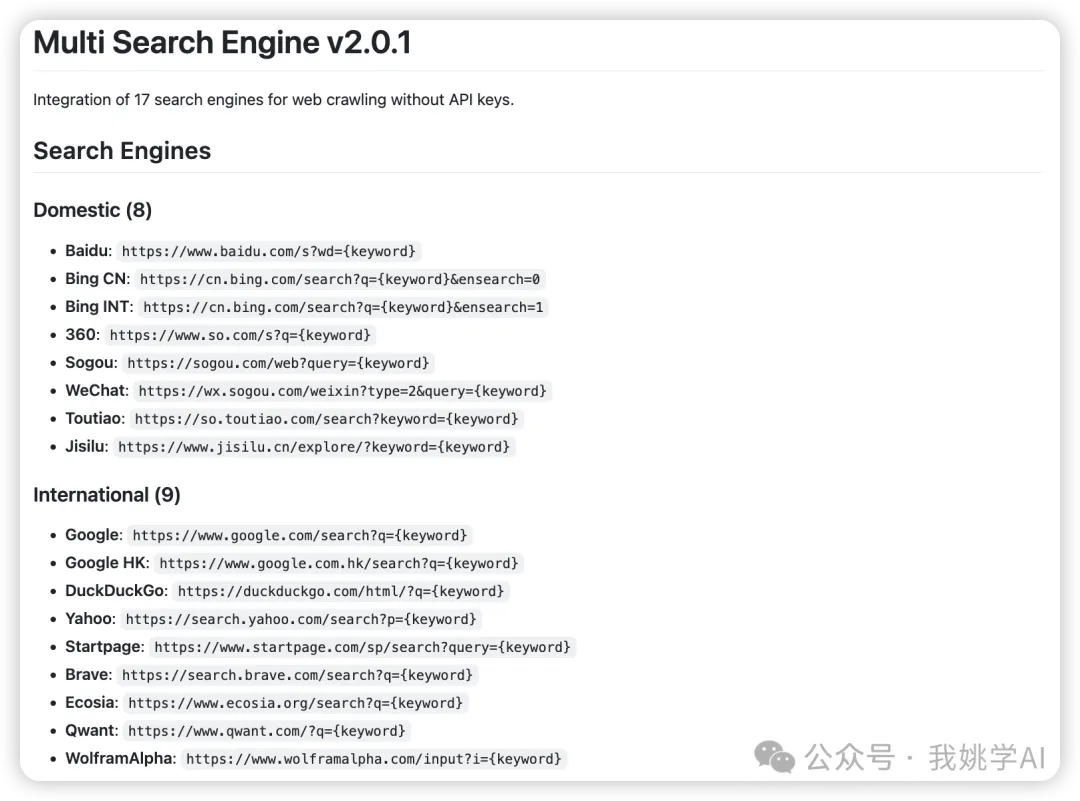Click the Ecosia search URL code
Image resolution: width=1080 pixels, height=801 pixels.
point(295,703)
